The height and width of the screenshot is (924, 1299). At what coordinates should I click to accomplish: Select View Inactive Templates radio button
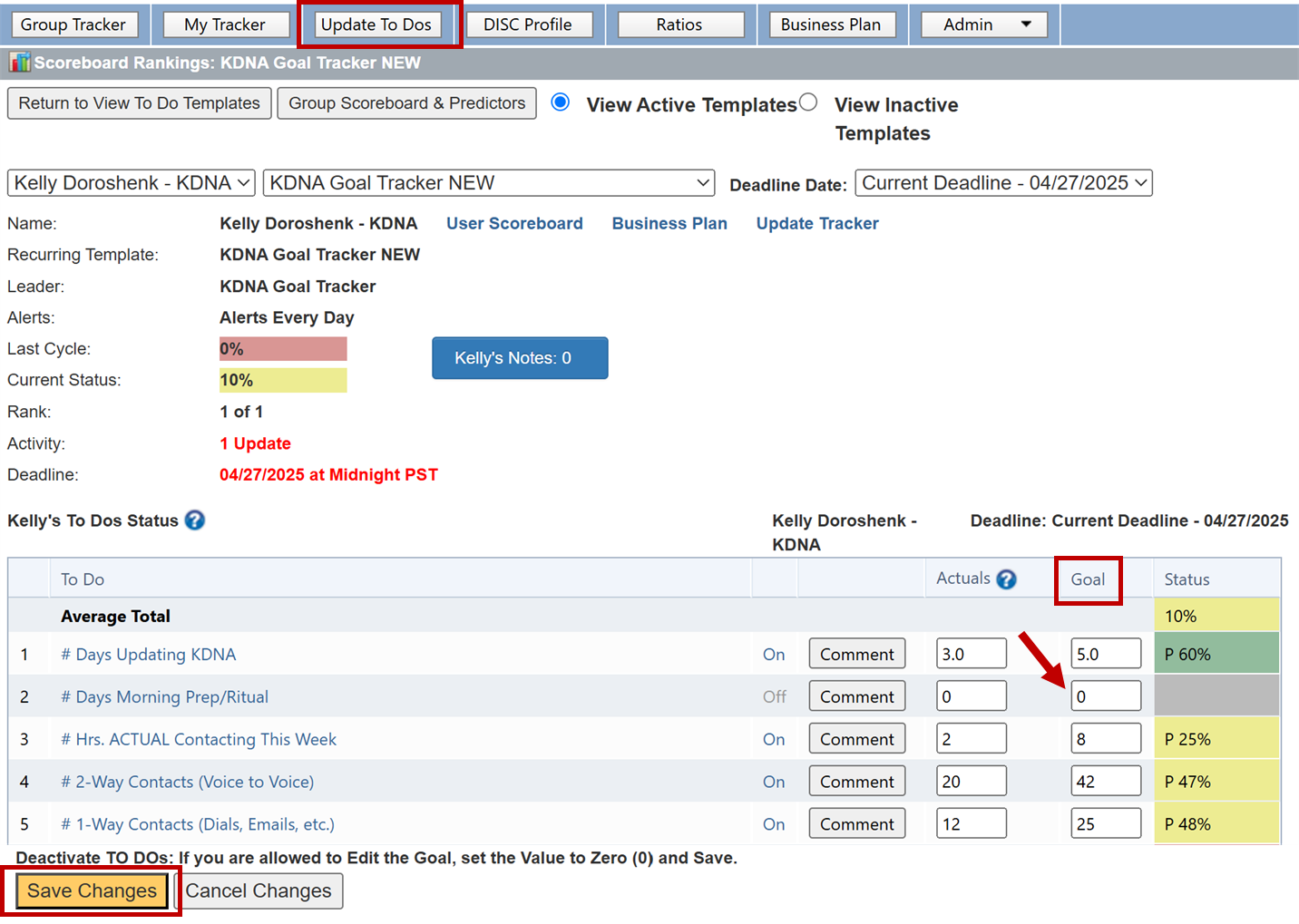[x=808, y=102]
